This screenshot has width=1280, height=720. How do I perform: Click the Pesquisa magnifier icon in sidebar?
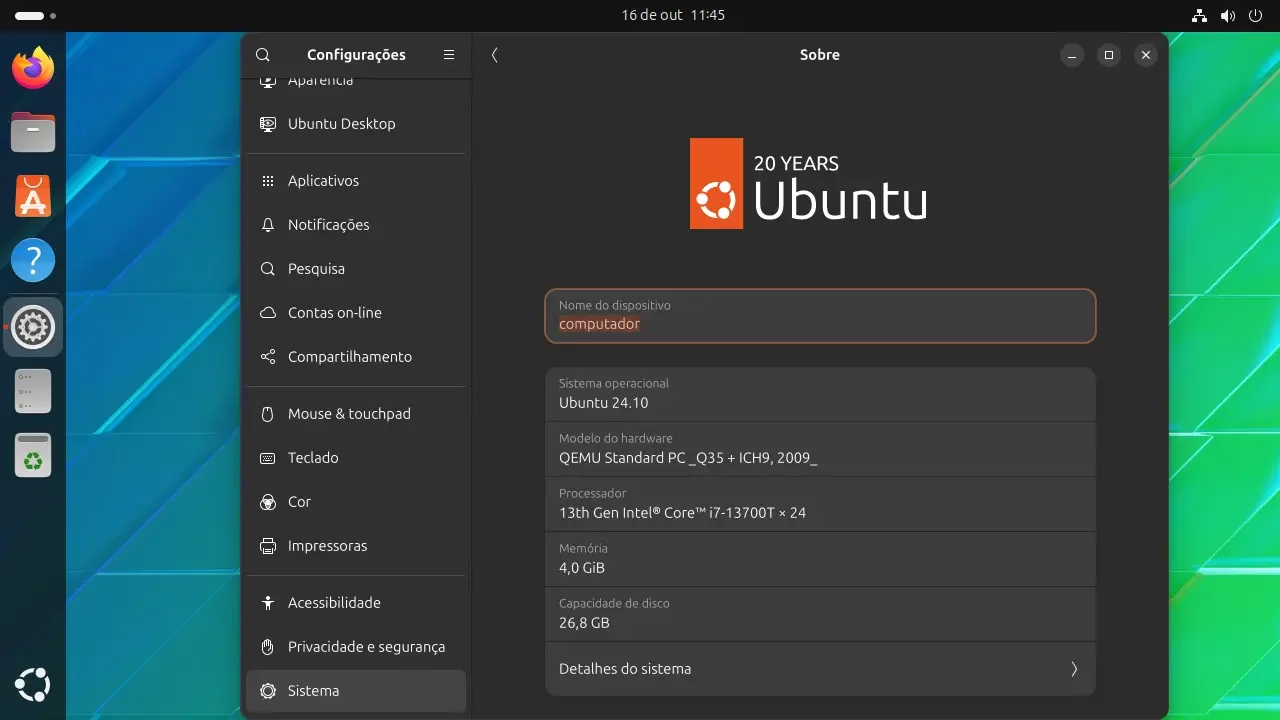point(267,269)
